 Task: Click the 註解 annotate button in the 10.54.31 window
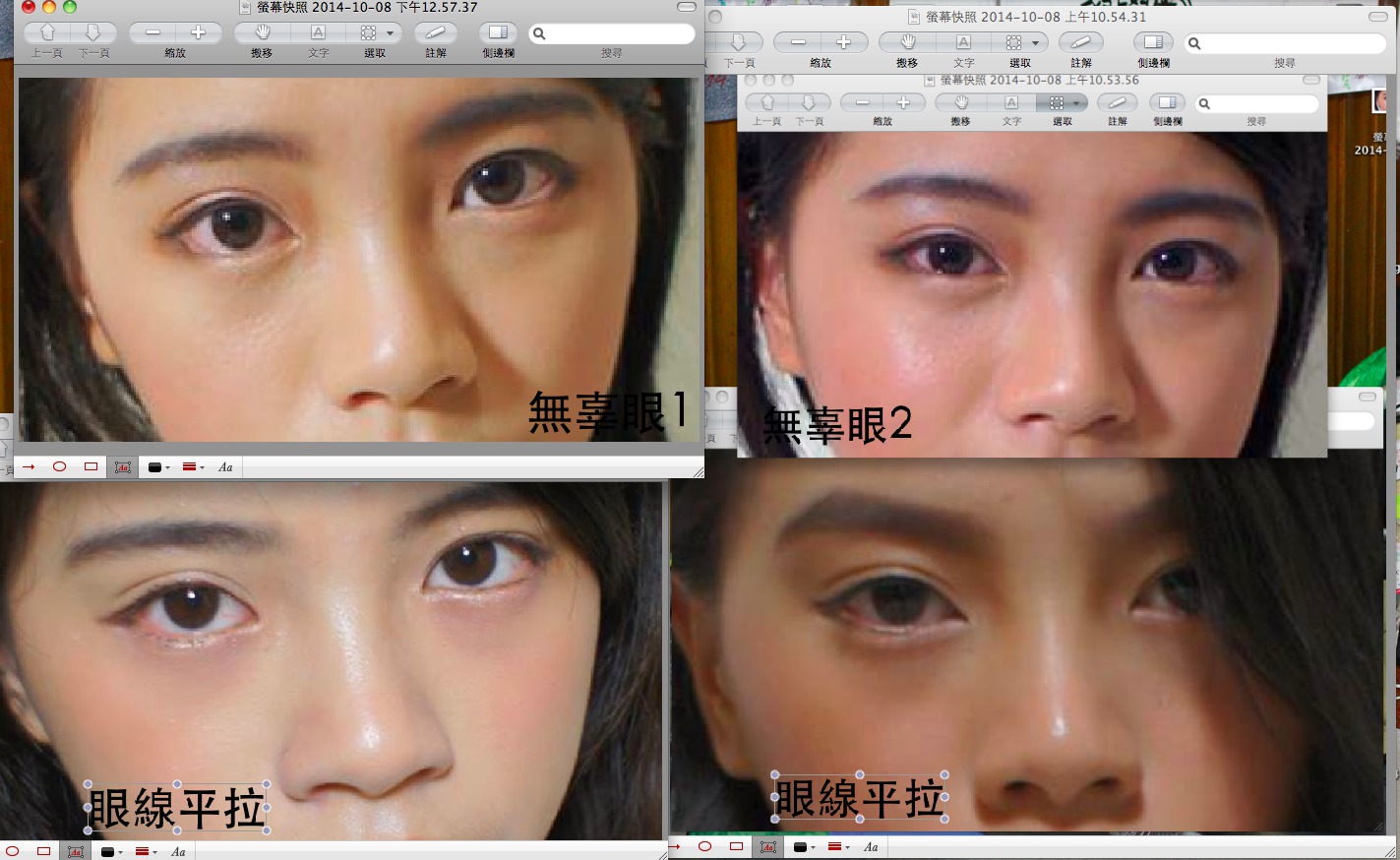tap(1080, 42)
